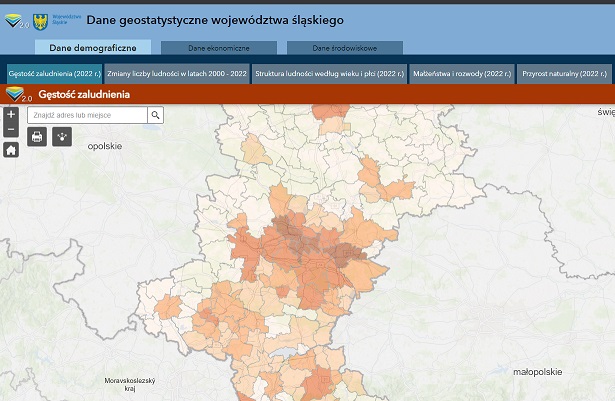Click the Dane geostatystyczne województwa śląskiego title

[x=215, y=20]
